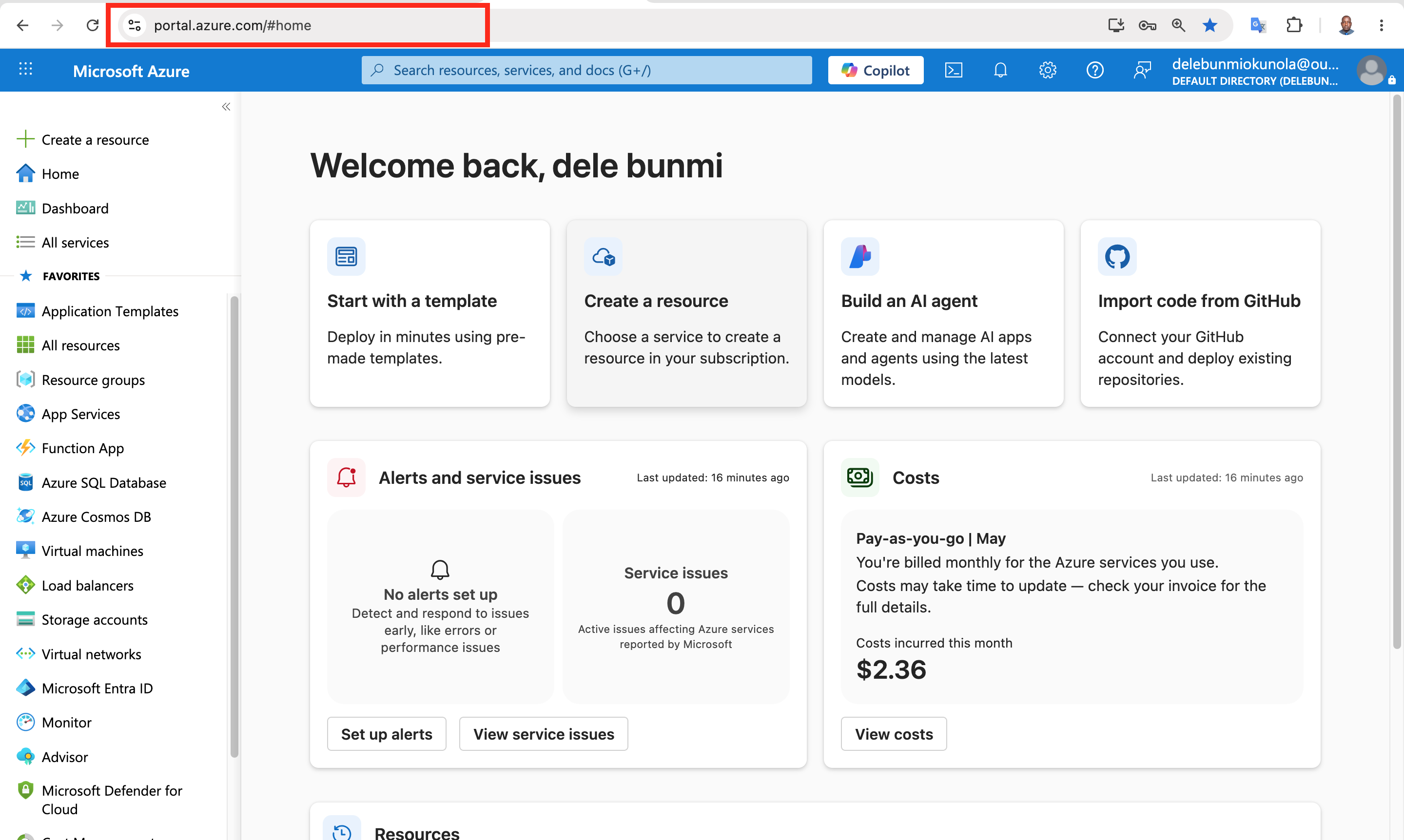Click the $2.36 cost amount
The height and width of the screenshot is (840, 1404).
pyautogui.click(x=891, y=669)
